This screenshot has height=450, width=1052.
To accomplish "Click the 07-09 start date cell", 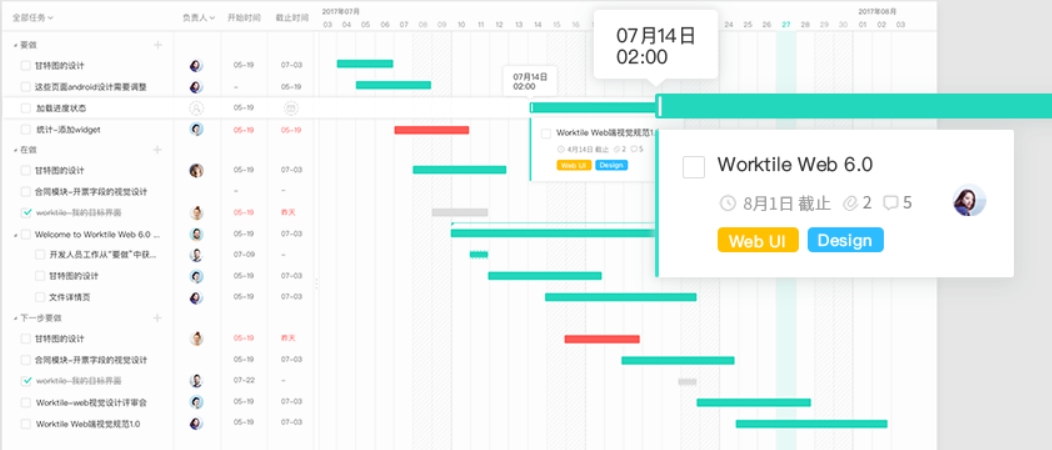I will [x=243, y=255].
